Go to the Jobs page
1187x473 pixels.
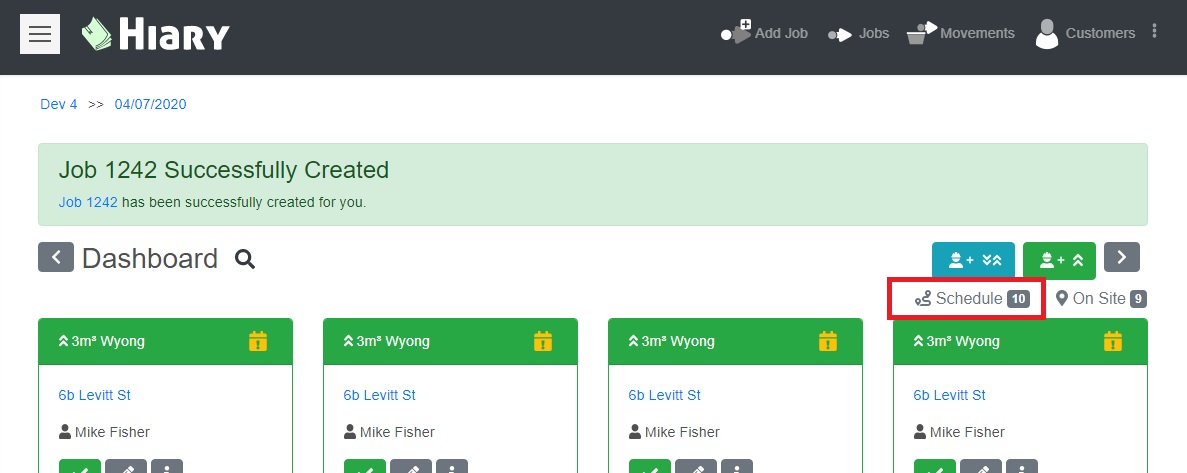tap(858, 33)
